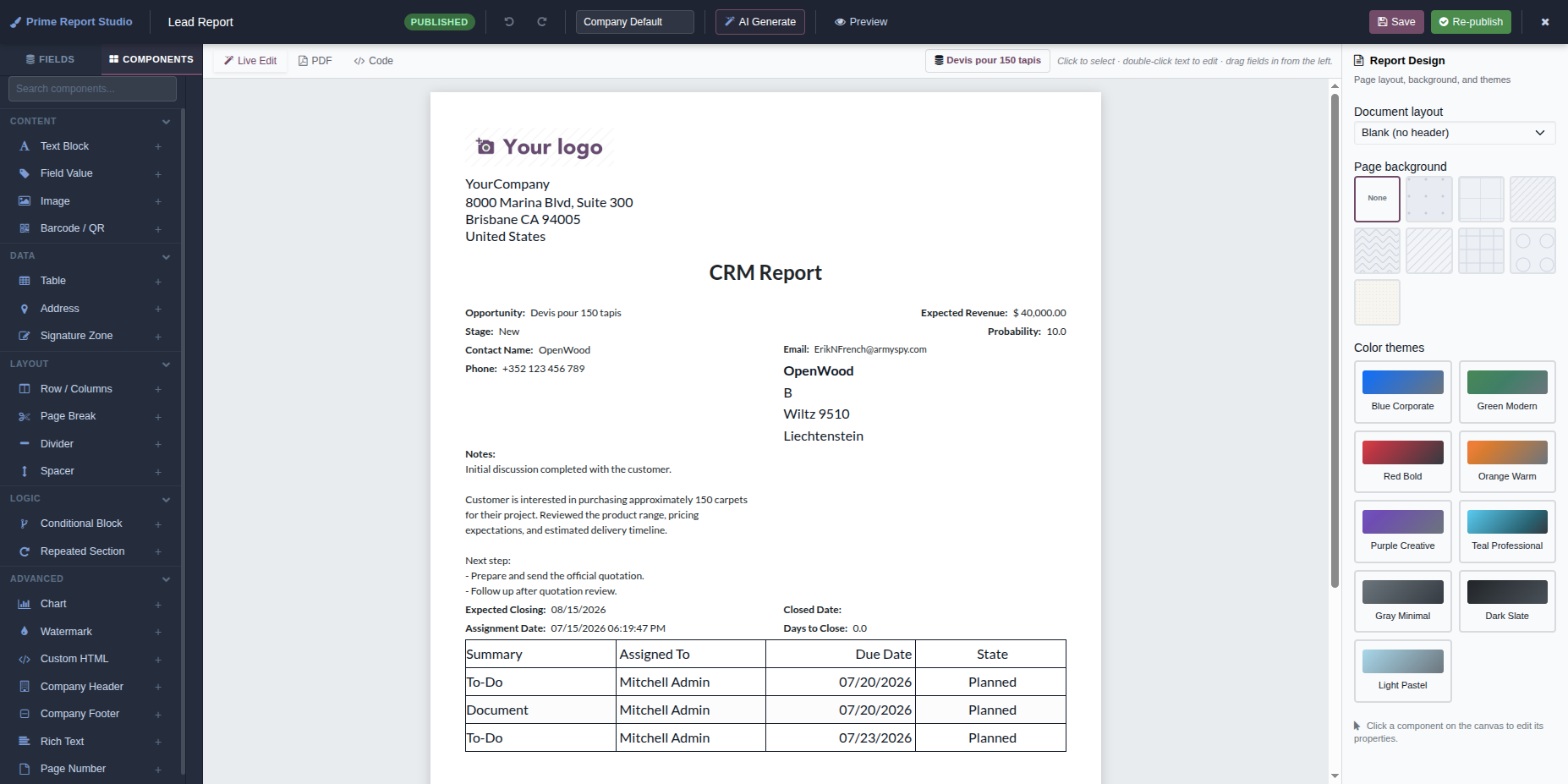The height and width of the screenshot is (784, 1568).
Task: Switch to PDF view tab
Action: [315, 61]
